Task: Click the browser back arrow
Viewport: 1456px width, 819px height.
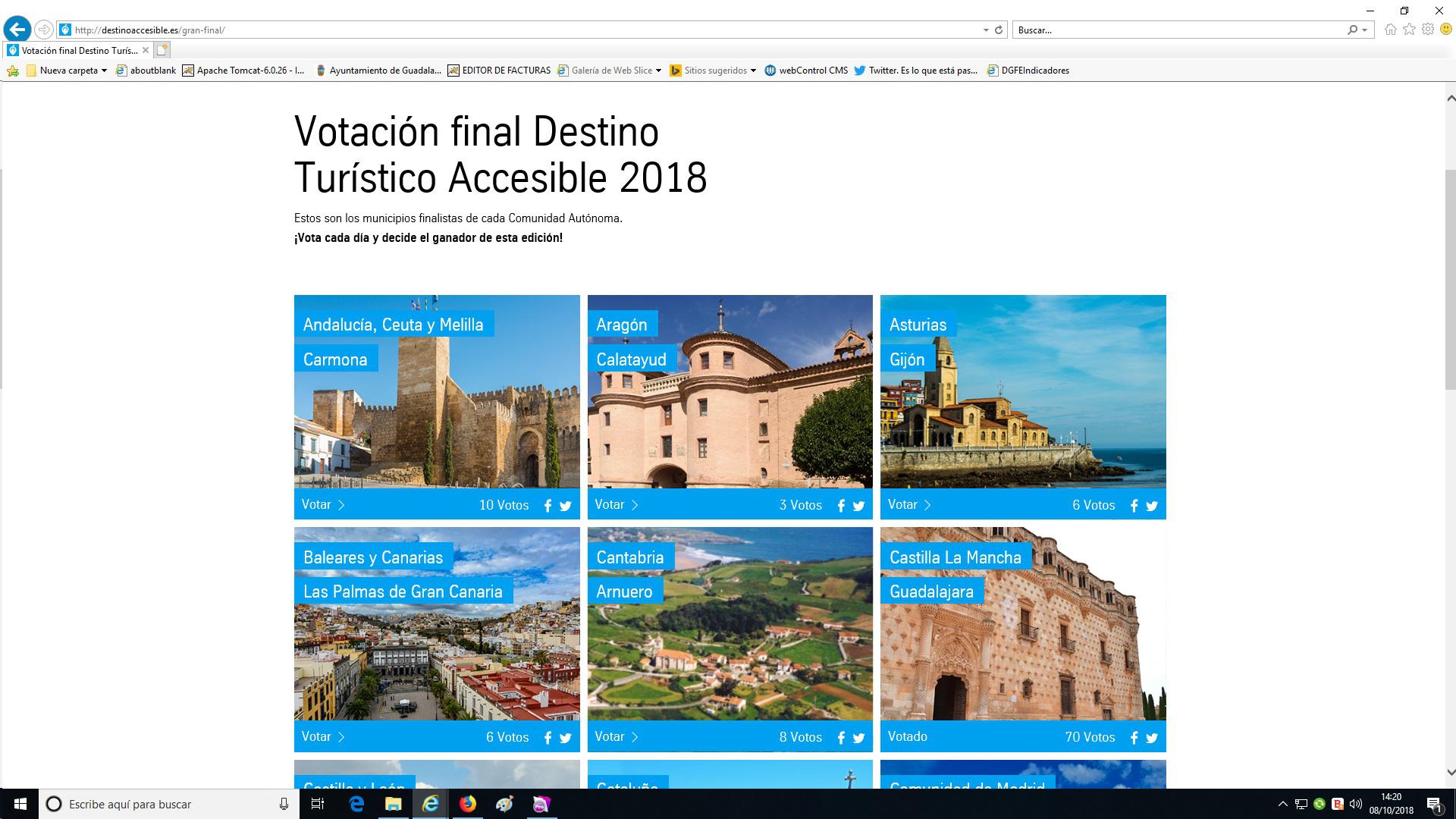Action: (17, 30)
